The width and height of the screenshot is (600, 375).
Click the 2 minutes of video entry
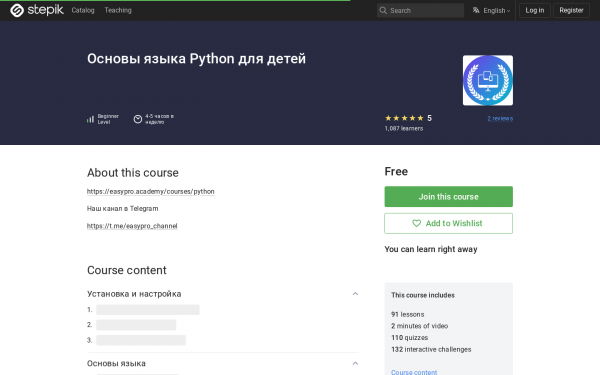tap(419, 326)
